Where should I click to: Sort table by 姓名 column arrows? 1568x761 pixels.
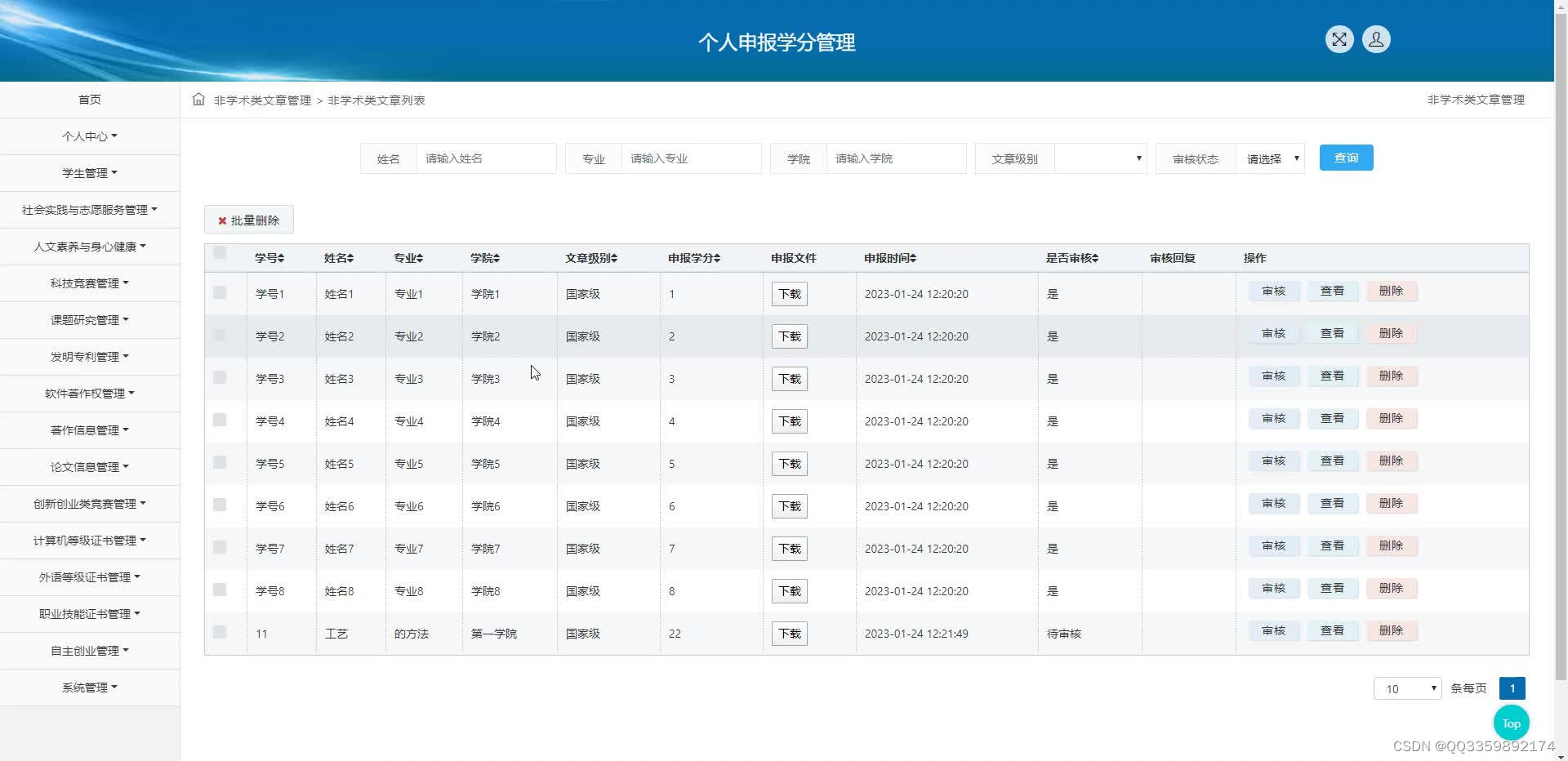pos(350,258)
